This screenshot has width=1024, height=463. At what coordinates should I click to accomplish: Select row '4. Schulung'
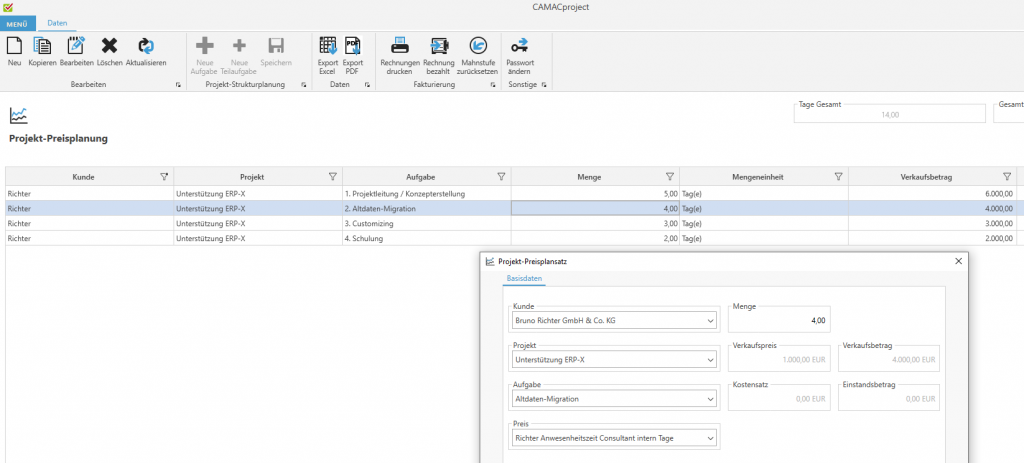click(x=511, y=238)
